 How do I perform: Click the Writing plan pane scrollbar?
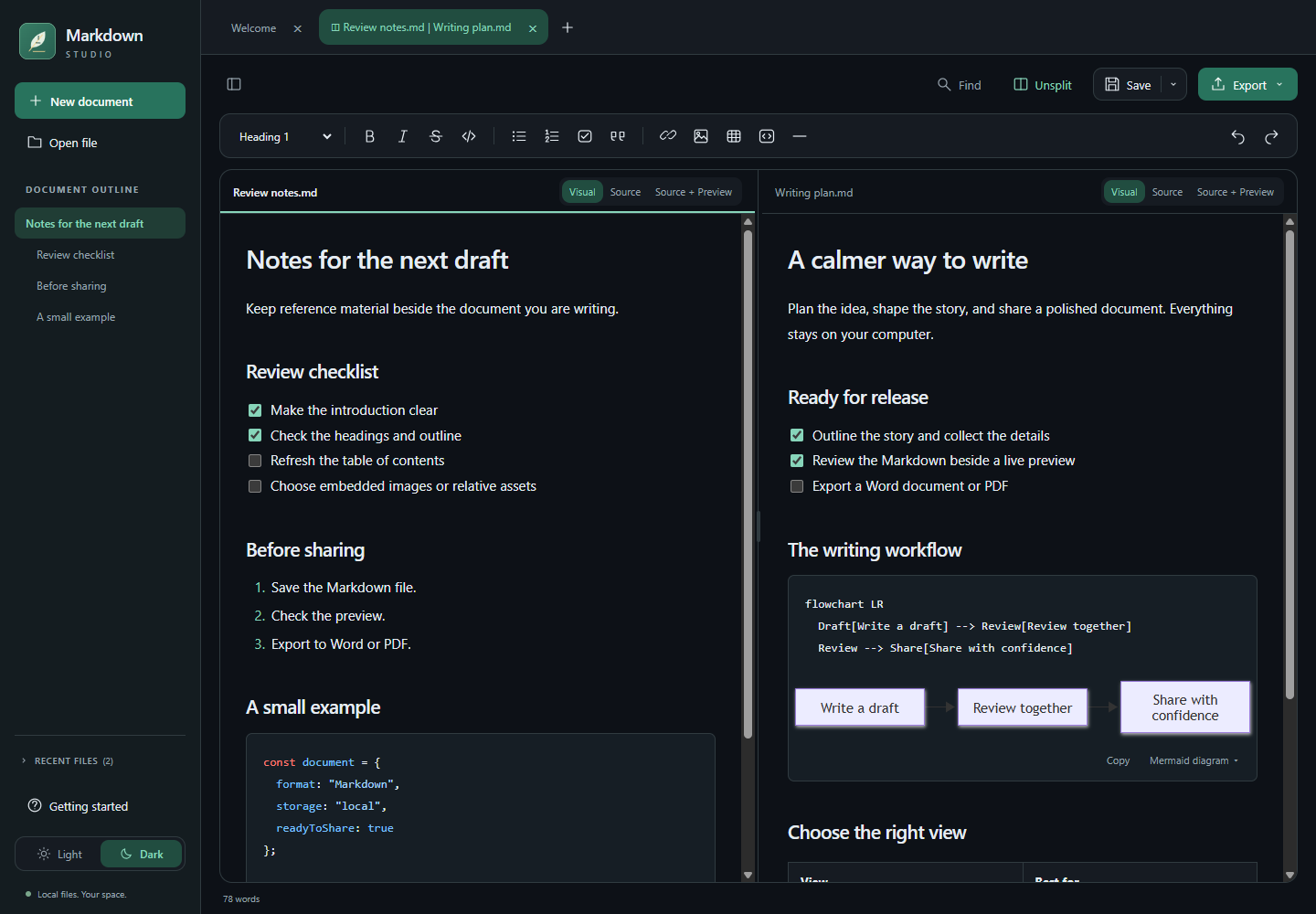tap(1289, 465)
